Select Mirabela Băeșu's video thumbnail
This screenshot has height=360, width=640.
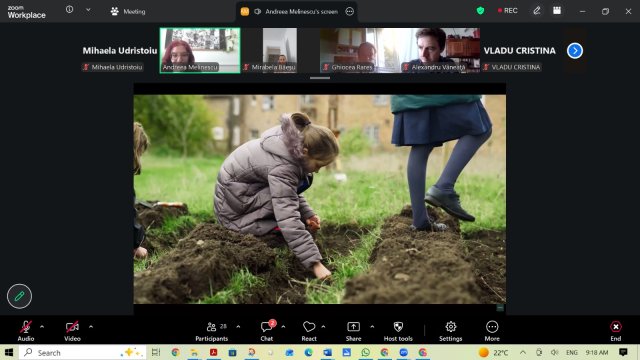(x=280, y=51)
